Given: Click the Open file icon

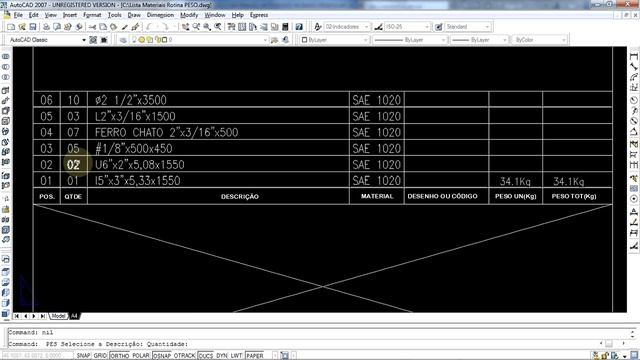Looking at the screenshot, I should 22,27.
